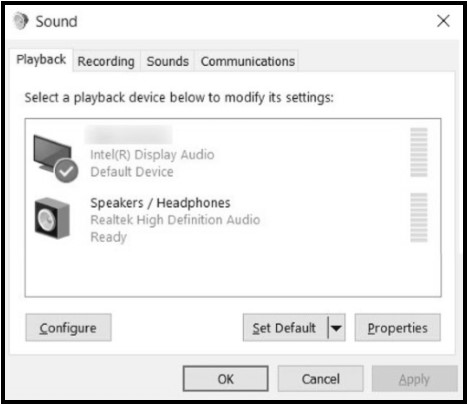This screenshot has height=405, width=468.
Task: Select the Speakers / Headphones device entry
Action: click(233, 218)
